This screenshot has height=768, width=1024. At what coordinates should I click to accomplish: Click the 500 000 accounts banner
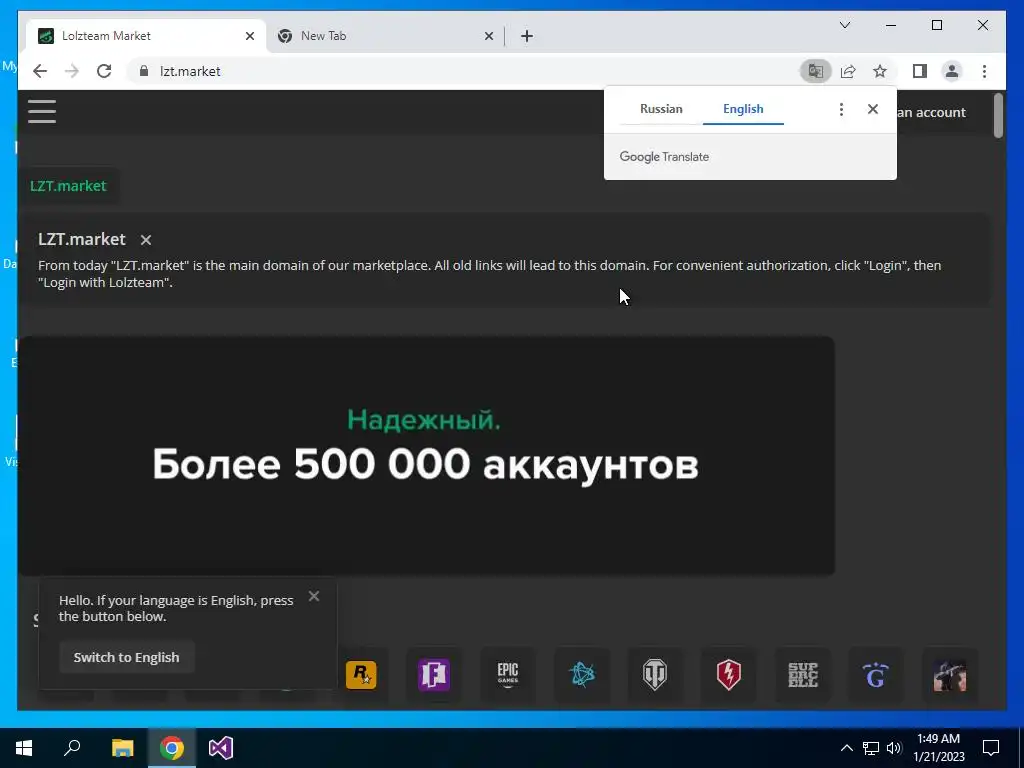click(x=426, y=456)
